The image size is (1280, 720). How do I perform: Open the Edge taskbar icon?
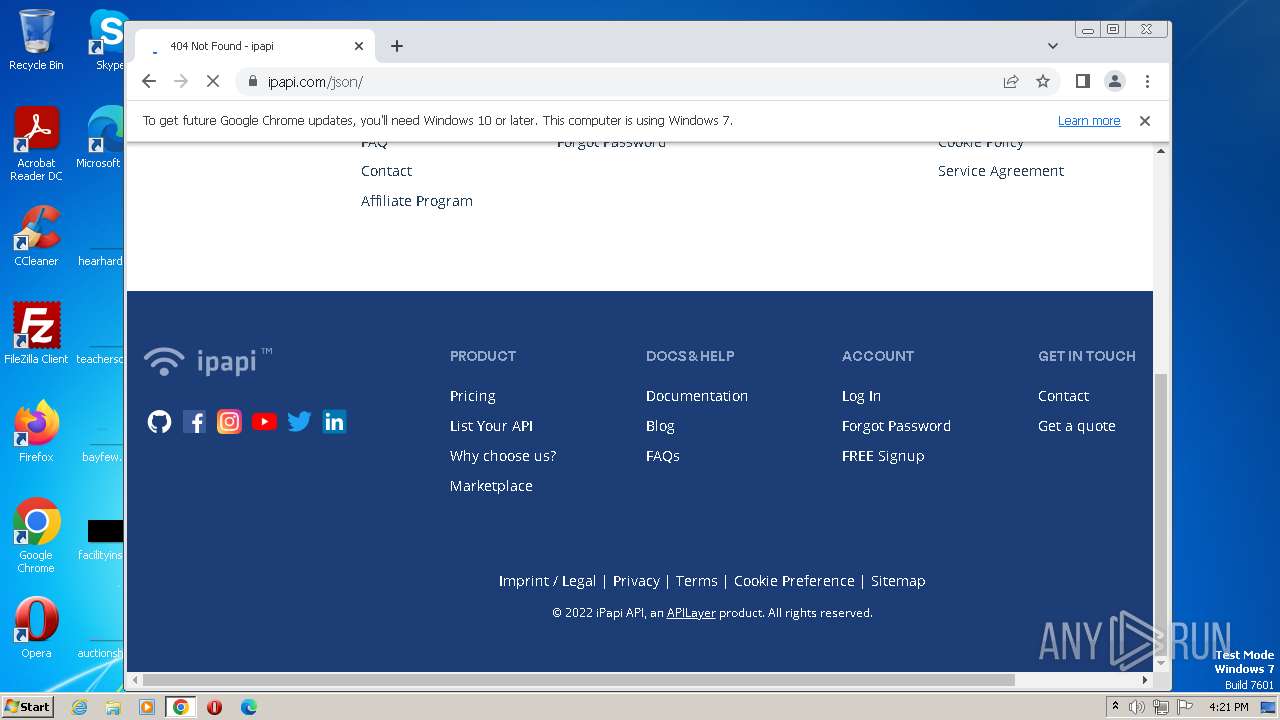click(248, 707)
